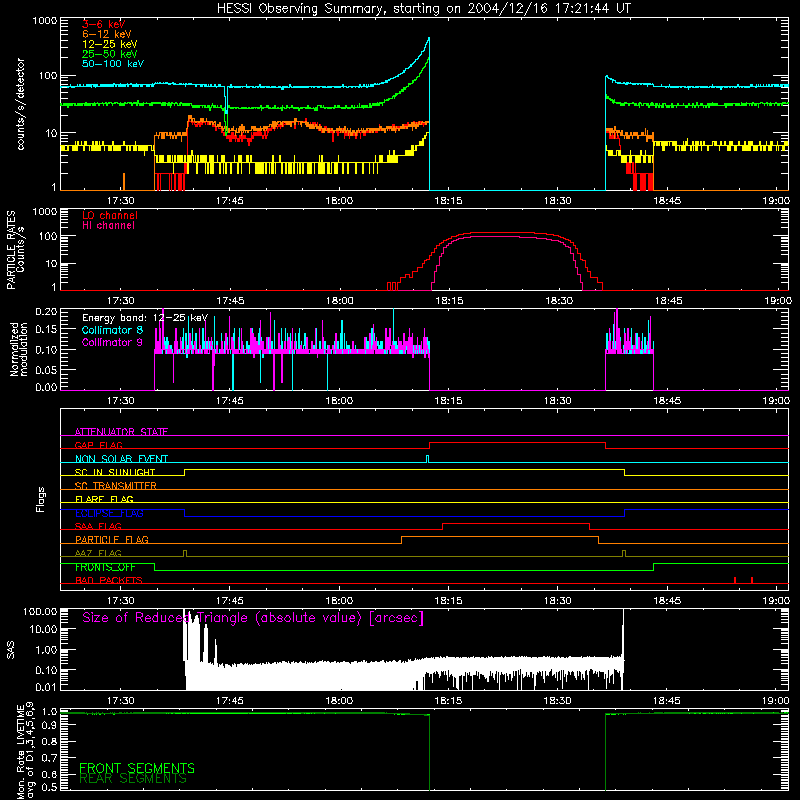
Task: Click the Mon. Rate LIVETIME axis label
Action: [x=25, y=751]
